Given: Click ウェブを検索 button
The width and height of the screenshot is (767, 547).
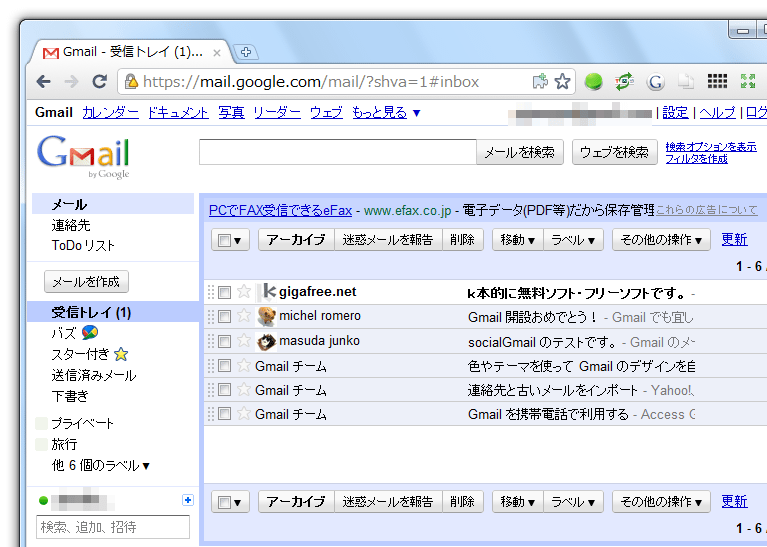Looking at the screenshot, I should pyautogui.click(x=614, y=152).
